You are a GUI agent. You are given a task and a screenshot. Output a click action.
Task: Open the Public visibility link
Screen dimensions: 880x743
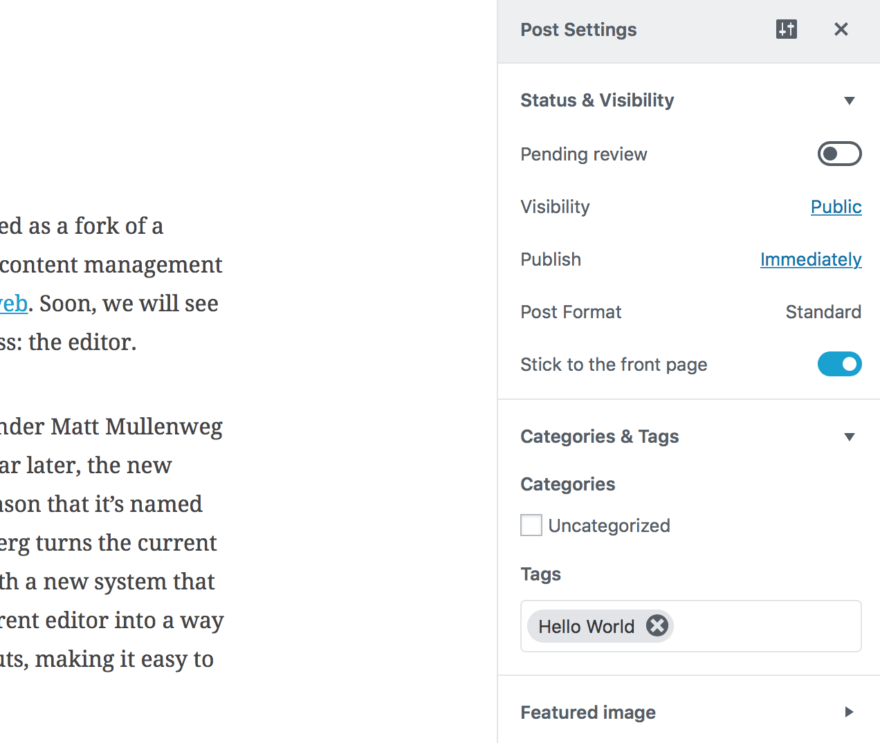point(835,207)
